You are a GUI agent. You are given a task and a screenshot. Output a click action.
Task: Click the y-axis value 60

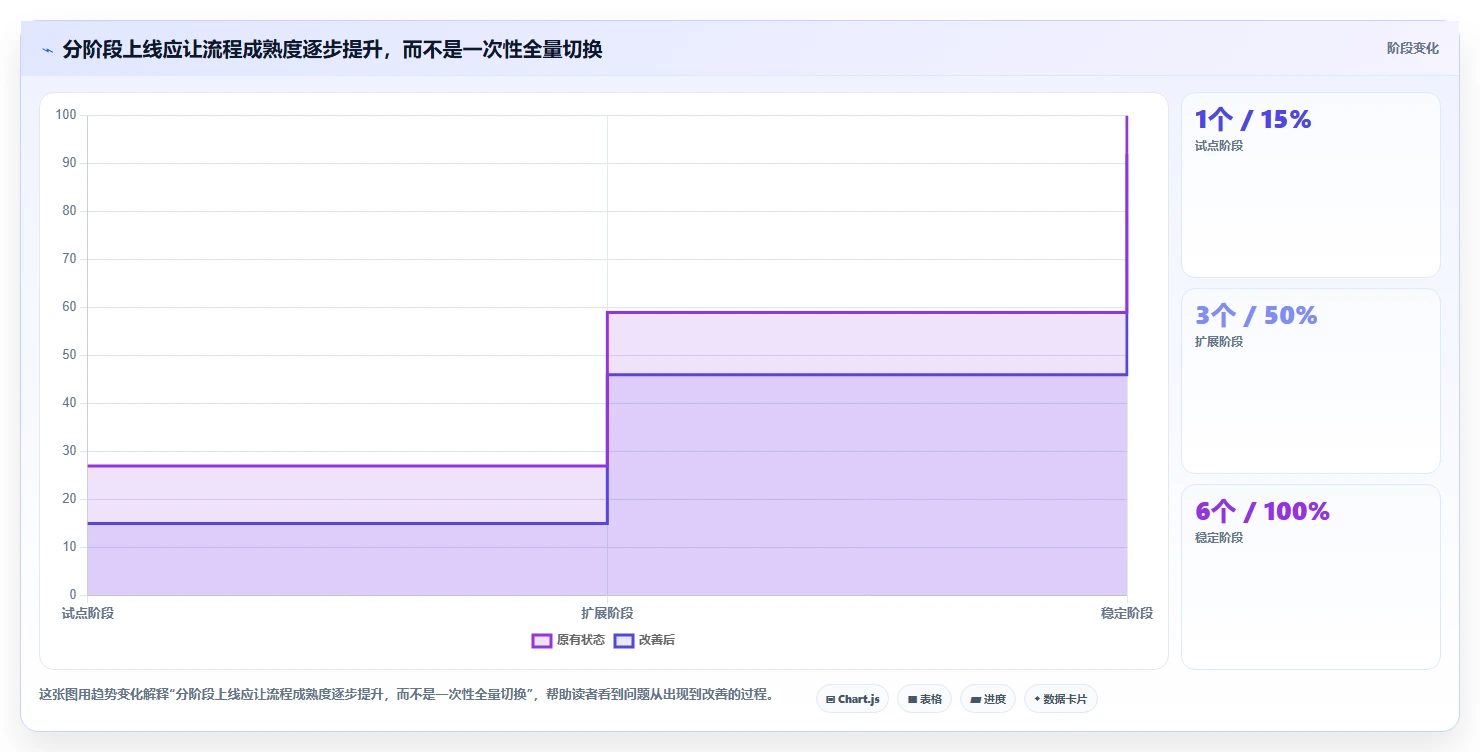(x=69, y=307)
